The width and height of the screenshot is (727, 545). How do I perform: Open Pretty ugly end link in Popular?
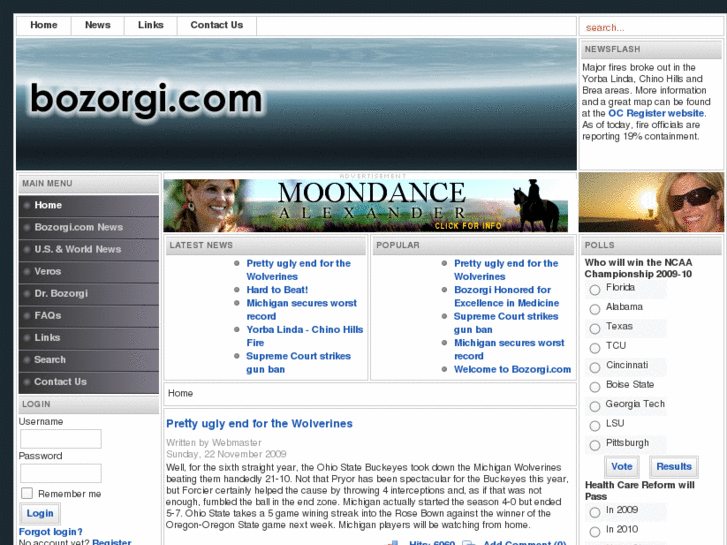point(506,270)
